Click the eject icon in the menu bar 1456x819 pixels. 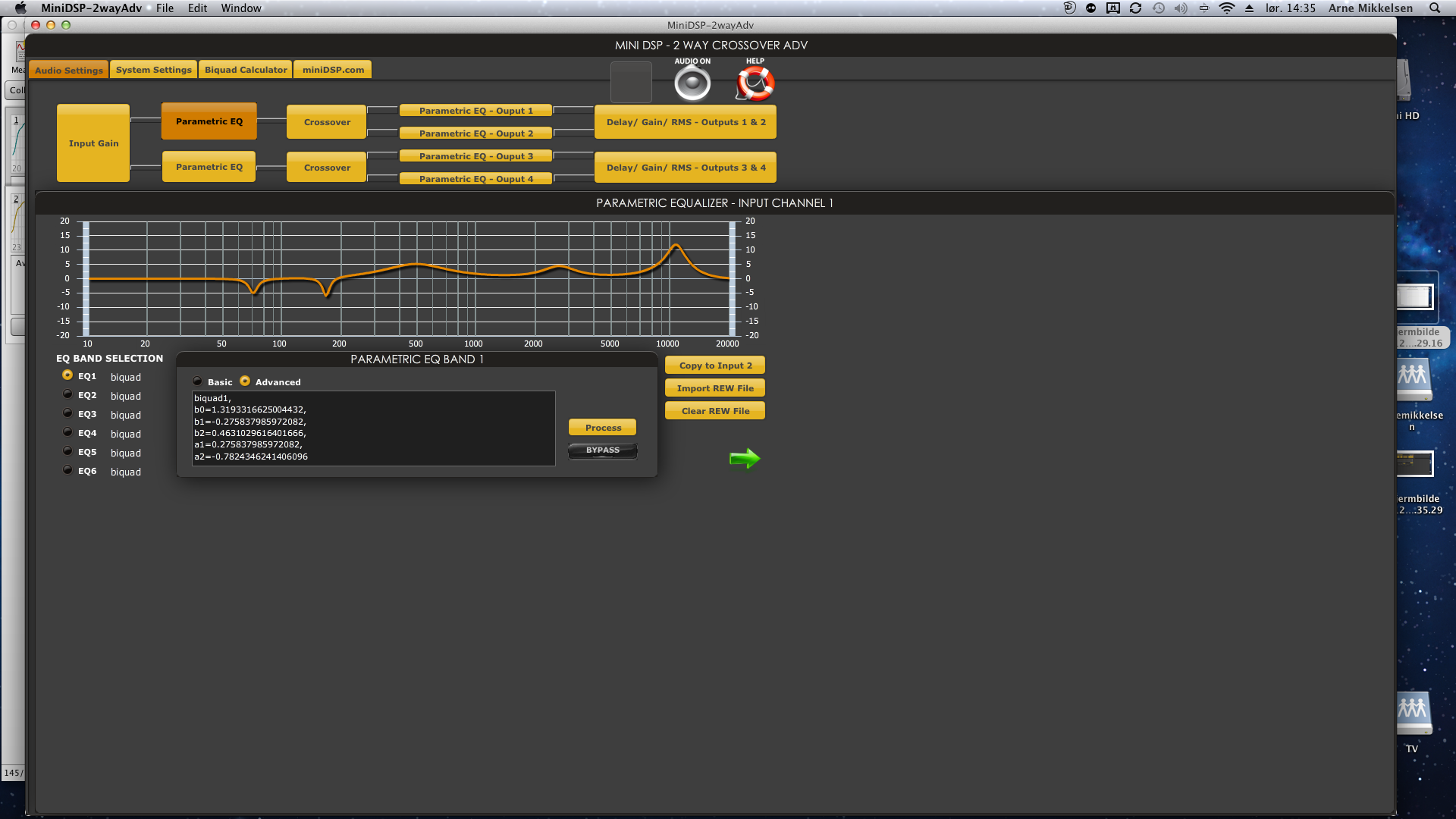tap(1249, 8)
